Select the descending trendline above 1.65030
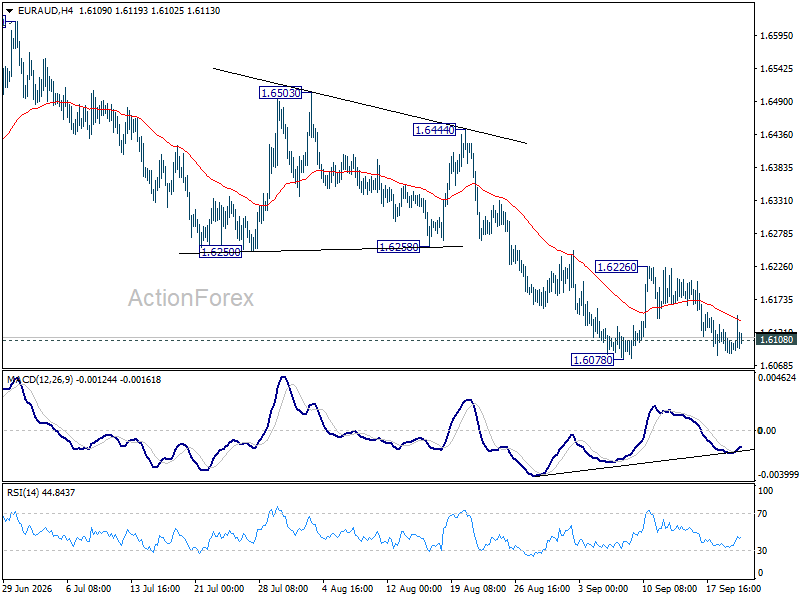 click(369, 106)
